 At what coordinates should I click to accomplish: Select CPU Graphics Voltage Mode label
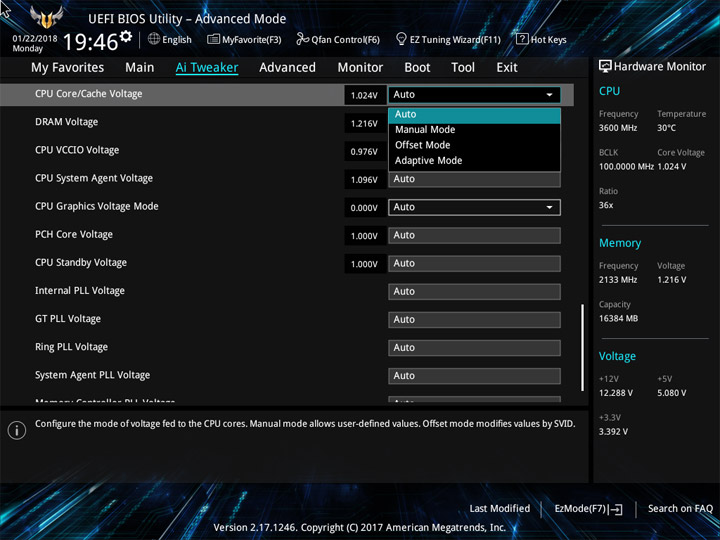[97, 207]
